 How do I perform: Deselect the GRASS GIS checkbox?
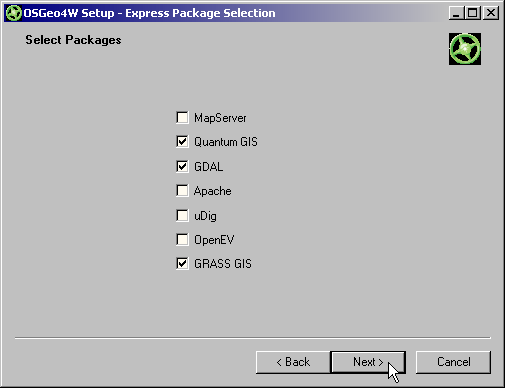tap(182, 264)
